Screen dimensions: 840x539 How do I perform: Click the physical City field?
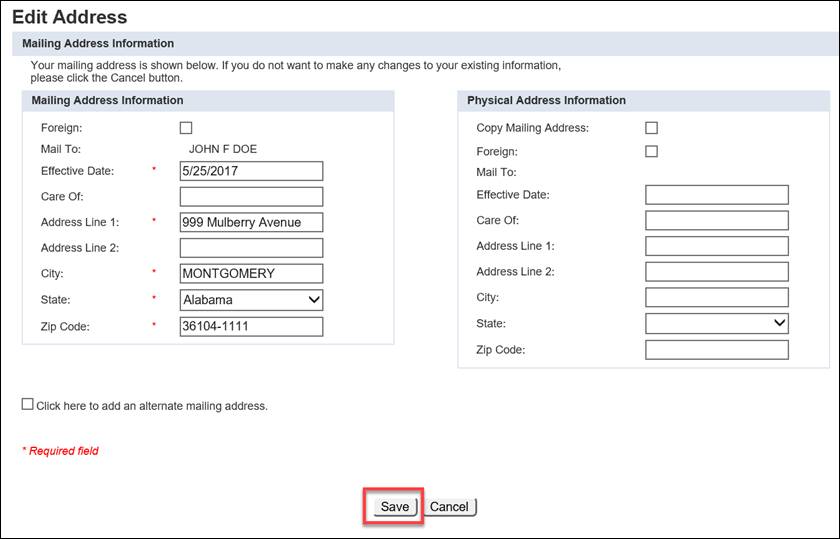pyautogui.click(x=717, y=297)
